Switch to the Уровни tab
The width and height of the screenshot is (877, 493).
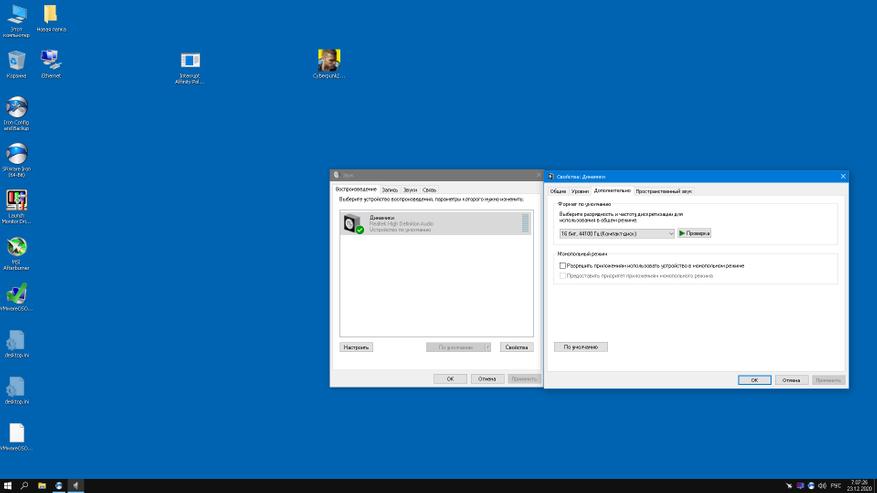click(x=580, y=190)
